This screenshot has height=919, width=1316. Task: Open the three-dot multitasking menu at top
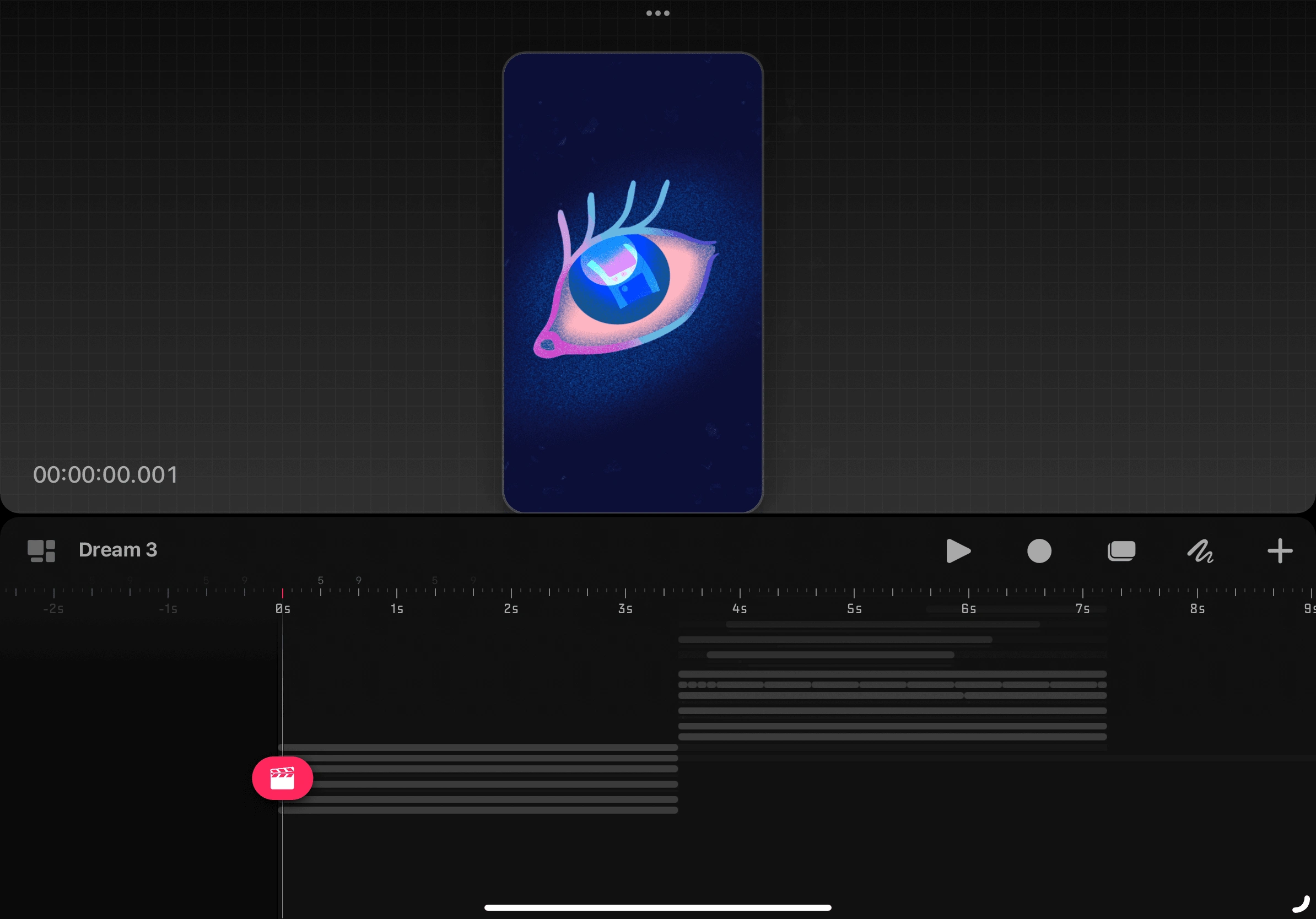click(x=657, y=13)
